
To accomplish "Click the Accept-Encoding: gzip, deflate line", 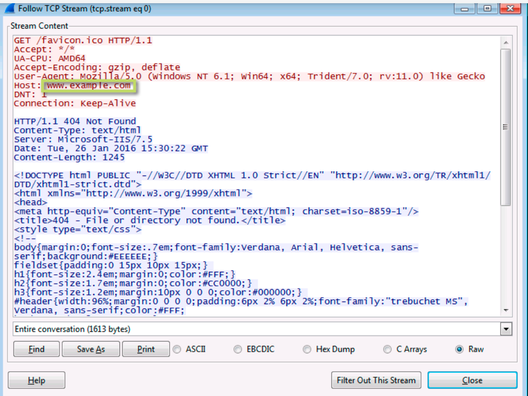I will 97,67.
